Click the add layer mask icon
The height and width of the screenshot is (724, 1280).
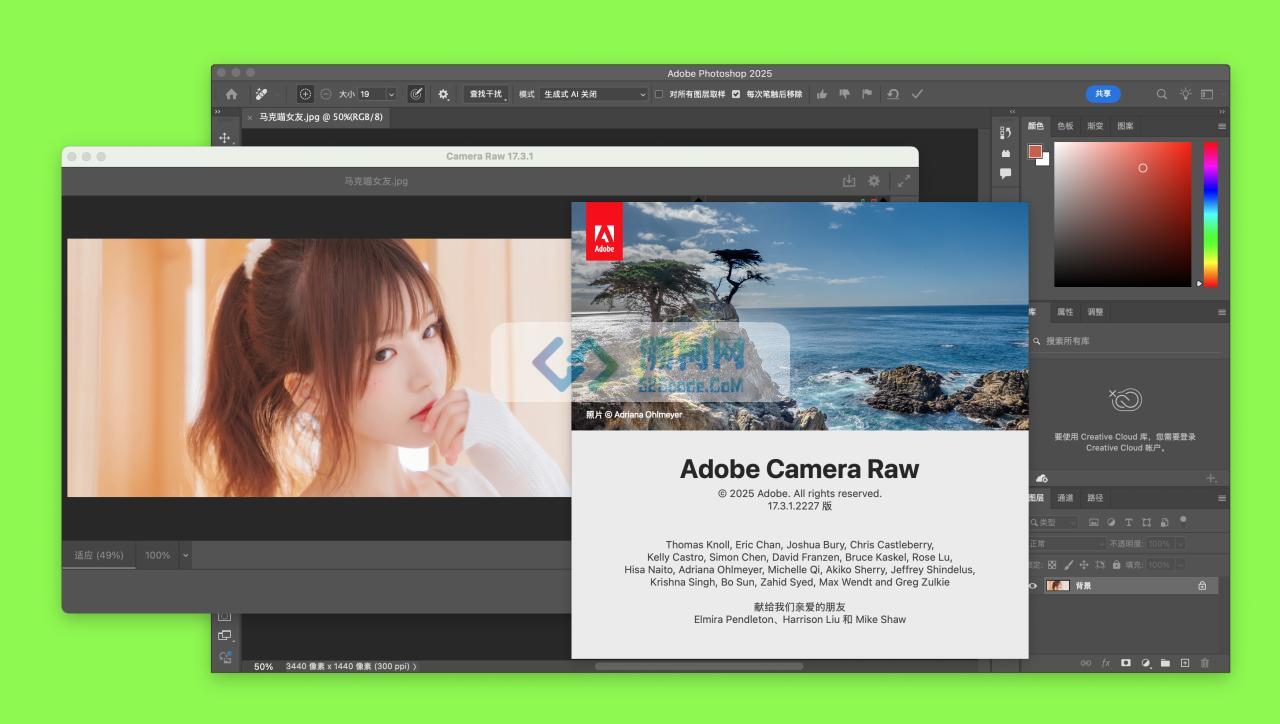(x=1125, y=663)
